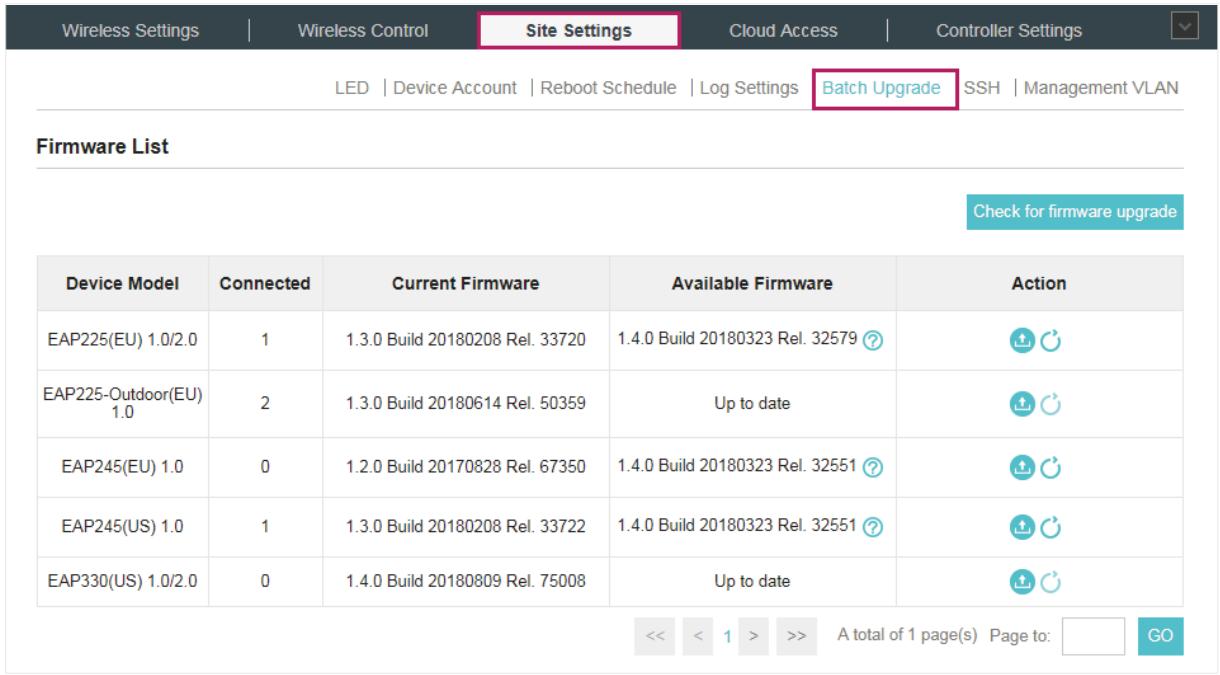Click Check for firmware upgrade button
This screenshot has width=1220, height=675.
coord(1075,212)
